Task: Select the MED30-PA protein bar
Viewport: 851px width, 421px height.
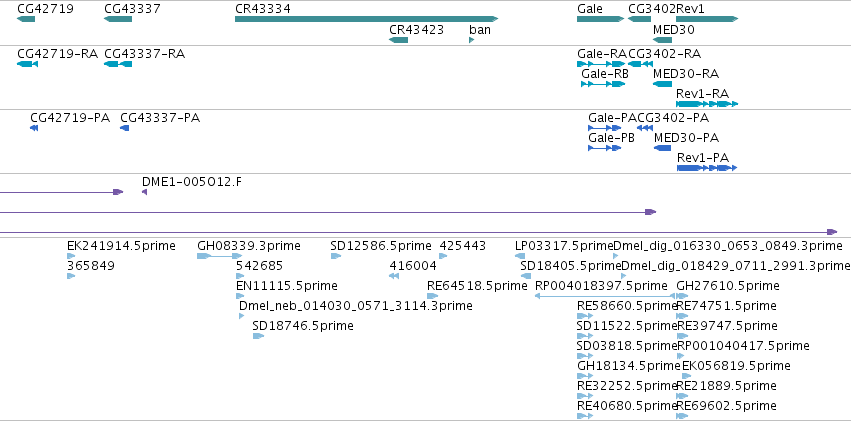Action: (x=663, y=148)
